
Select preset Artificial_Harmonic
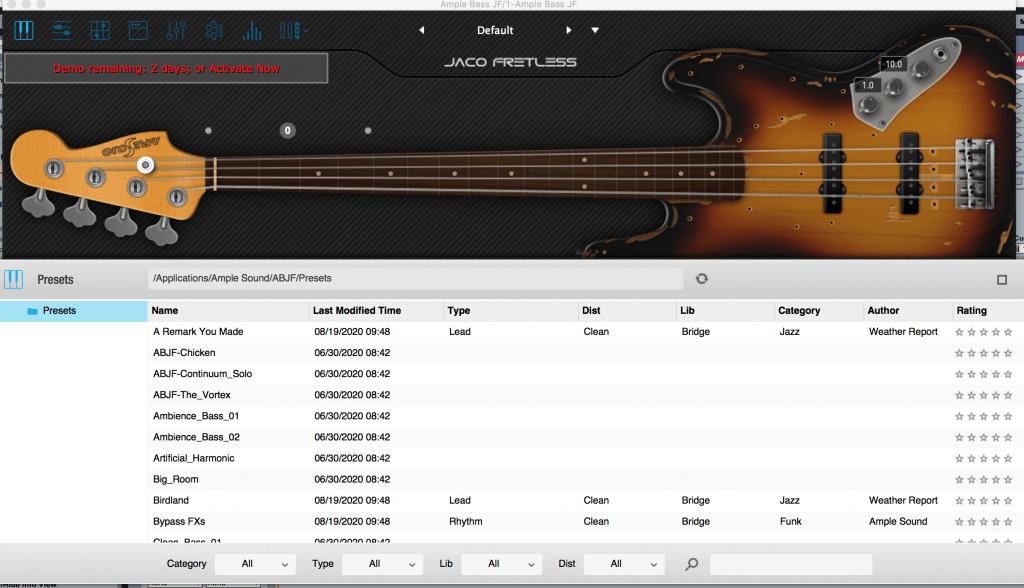pos(193,458)
